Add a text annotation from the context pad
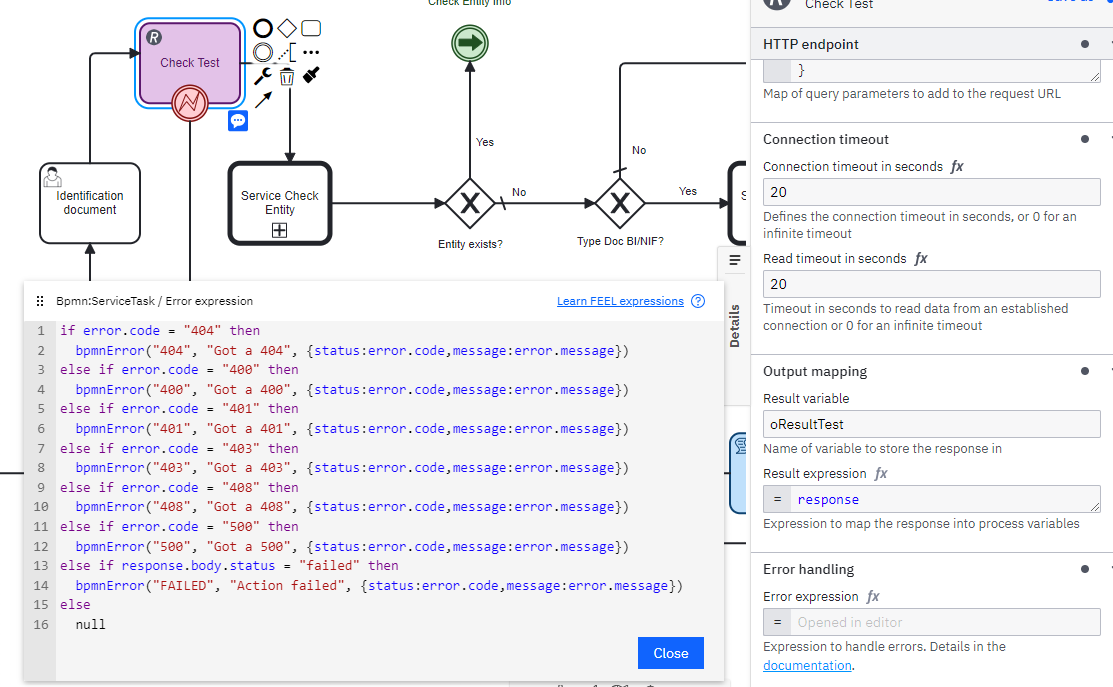Viewport: 1113px width, 687px height. click(x=287, y=53)
